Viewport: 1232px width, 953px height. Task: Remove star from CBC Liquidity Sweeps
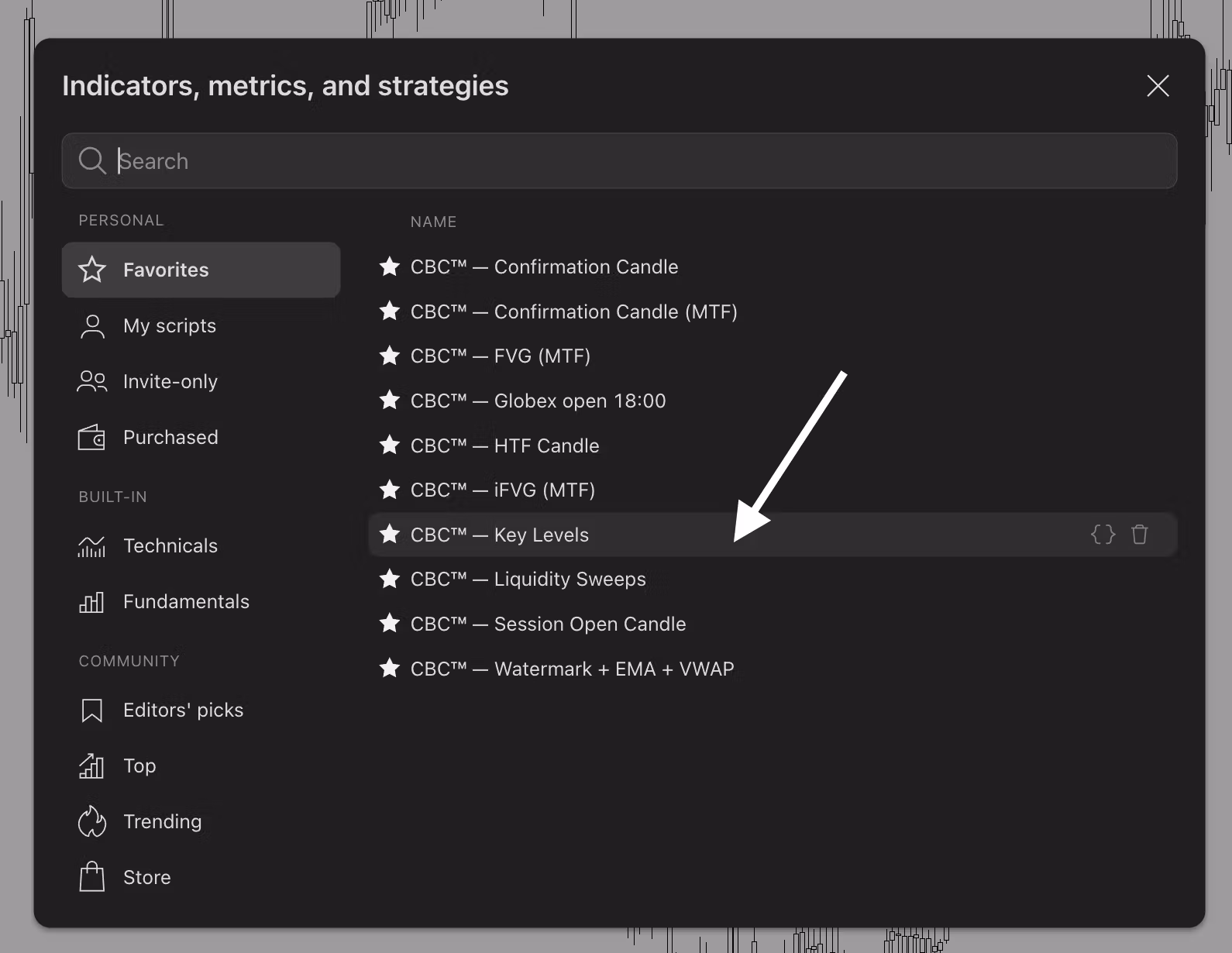pos(389,579)
